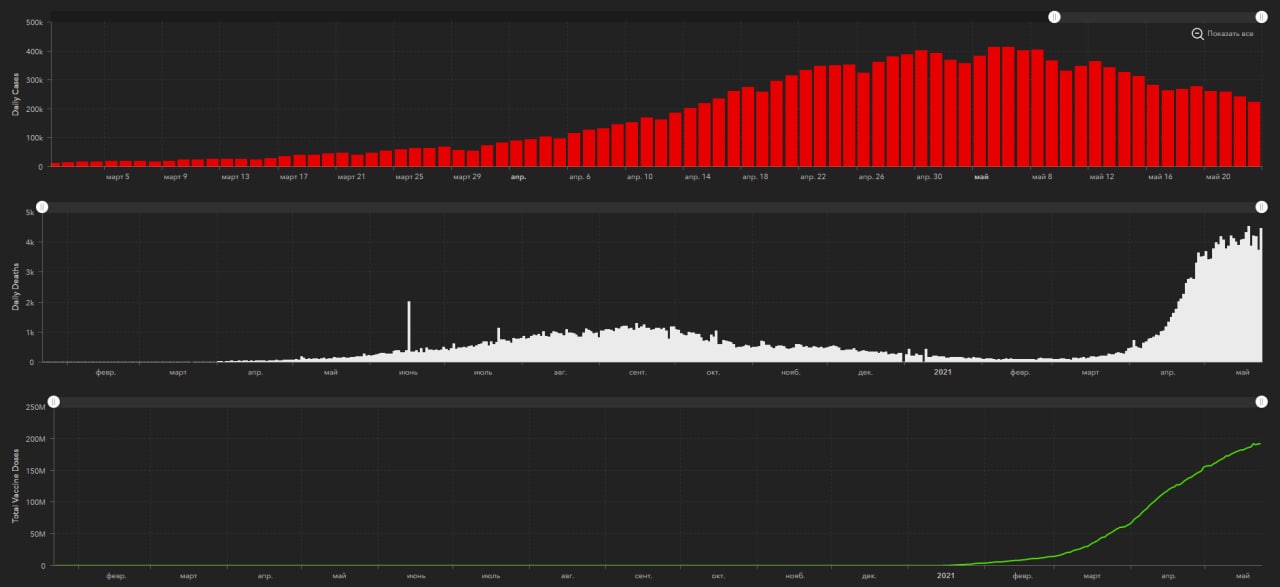Click the 'март 29' date label
The height and width of the screenshot is (587, 1280).
(x=467, y=177)
